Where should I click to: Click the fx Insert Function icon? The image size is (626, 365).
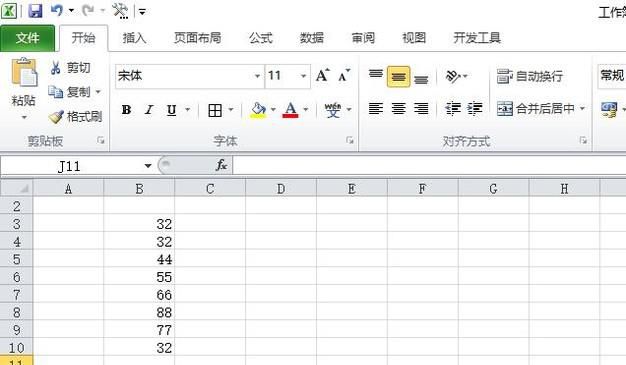tap(222, 165)
